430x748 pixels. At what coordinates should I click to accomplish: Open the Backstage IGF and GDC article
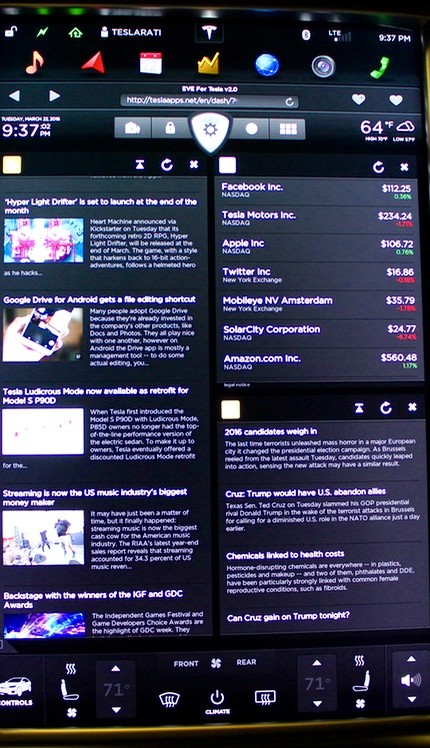pos(93,599)
